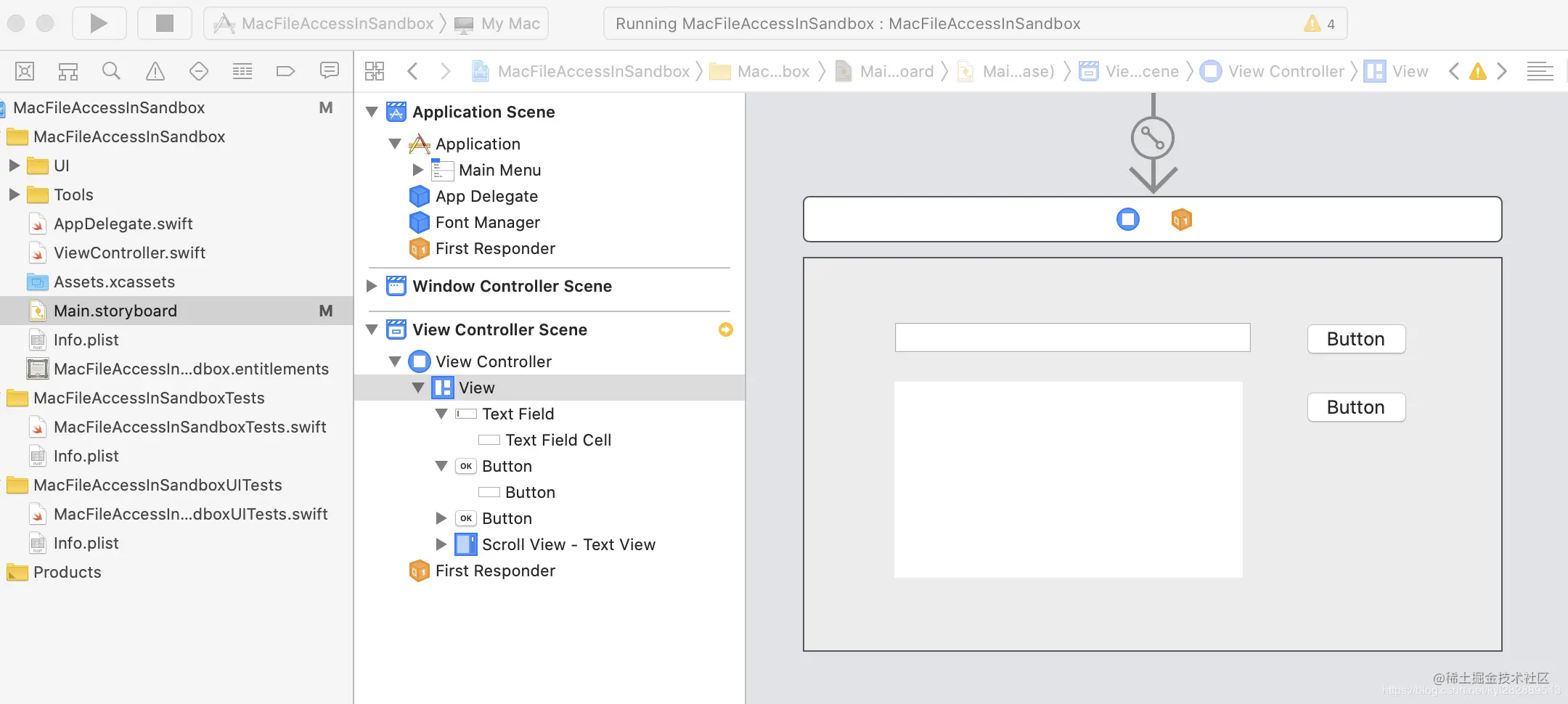The width and height of the screenshot is (1568, 704).
Task: Expand the UI folder
Action: [14, 165]
